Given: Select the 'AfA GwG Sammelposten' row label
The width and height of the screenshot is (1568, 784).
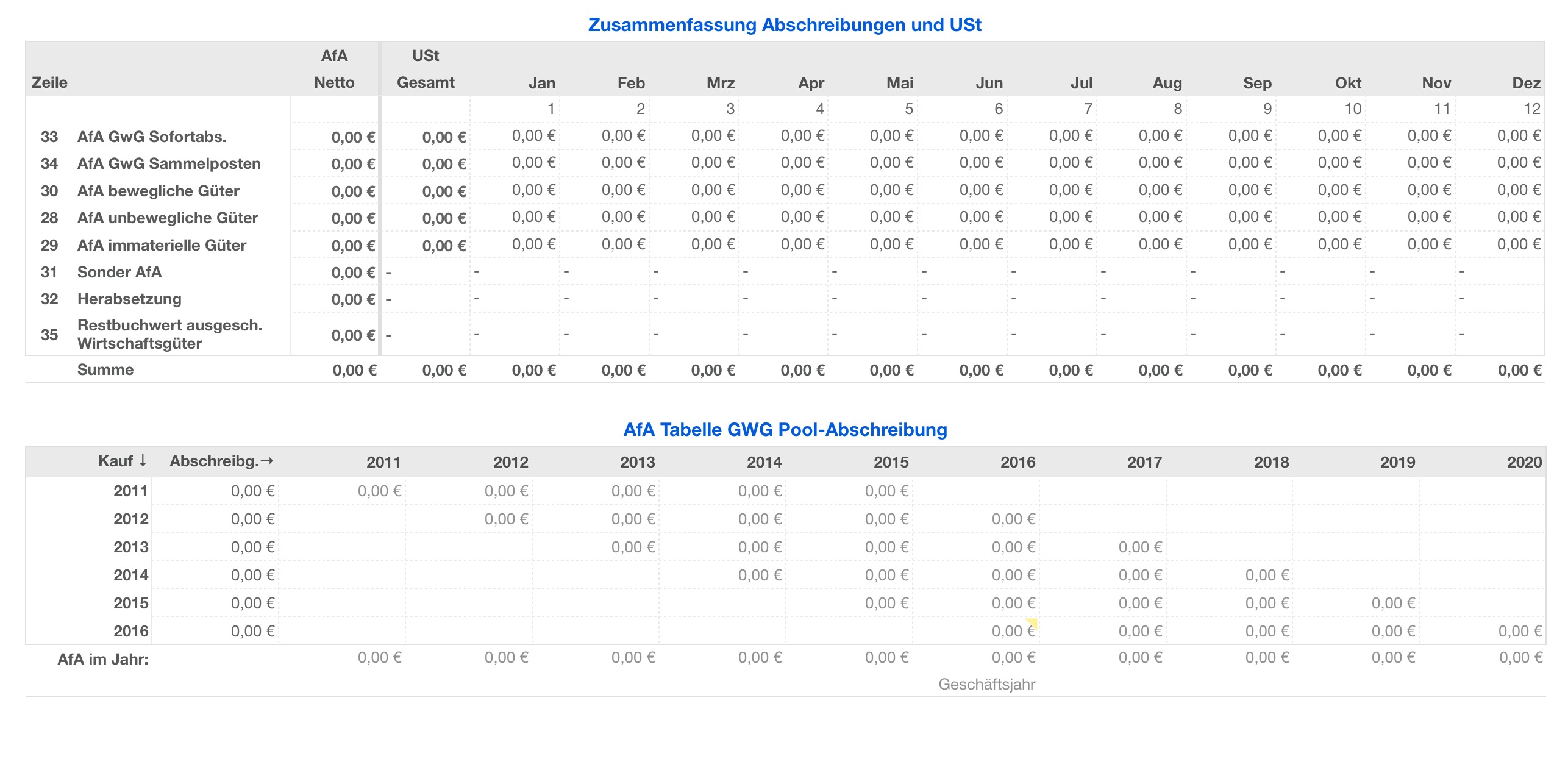Looking at the screenshot, I should click(x=168, y=163).
